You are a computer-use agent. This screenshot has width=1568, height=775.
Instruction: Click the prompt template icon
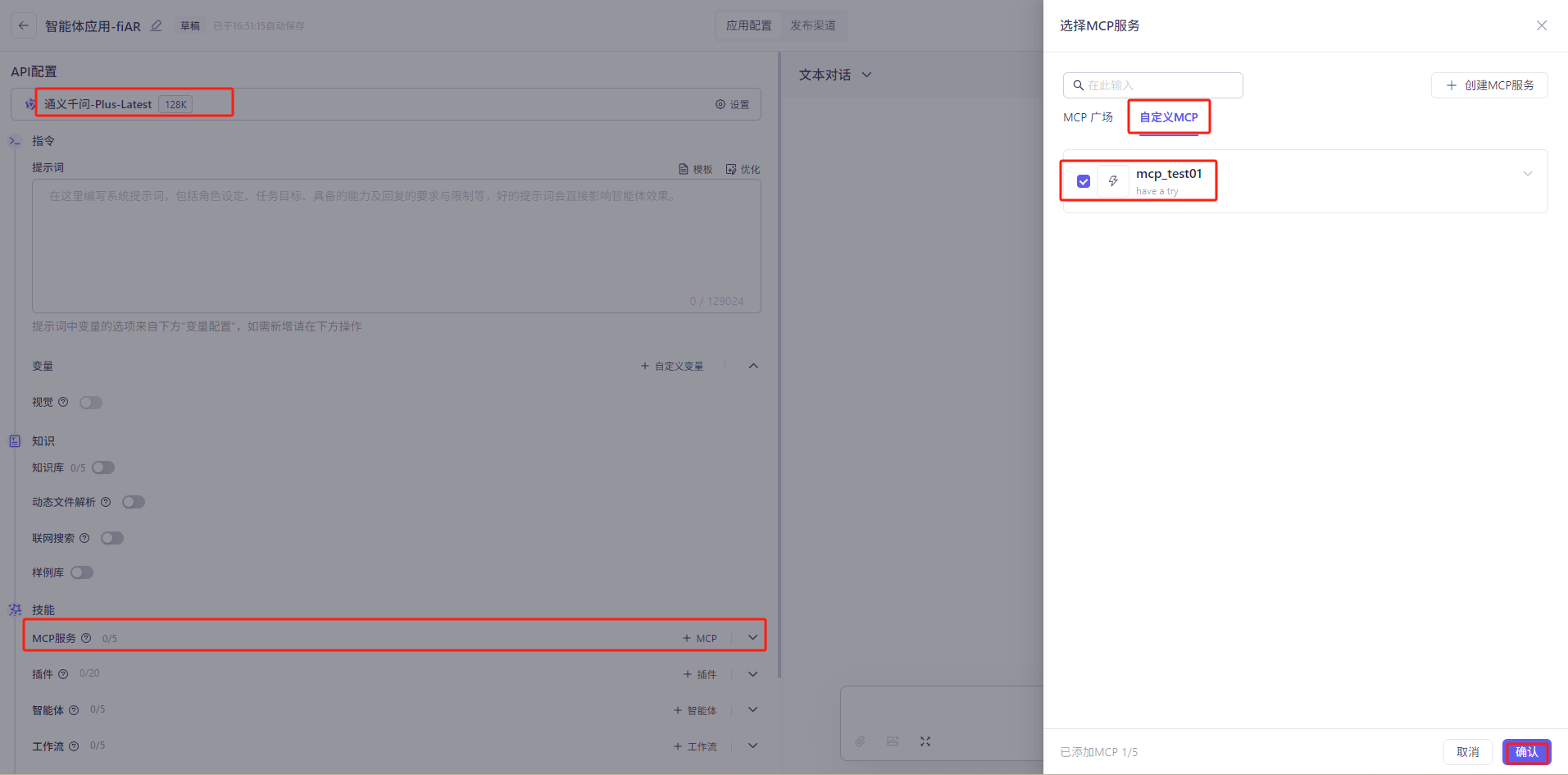pyautogui.click(x=684, y=169)
